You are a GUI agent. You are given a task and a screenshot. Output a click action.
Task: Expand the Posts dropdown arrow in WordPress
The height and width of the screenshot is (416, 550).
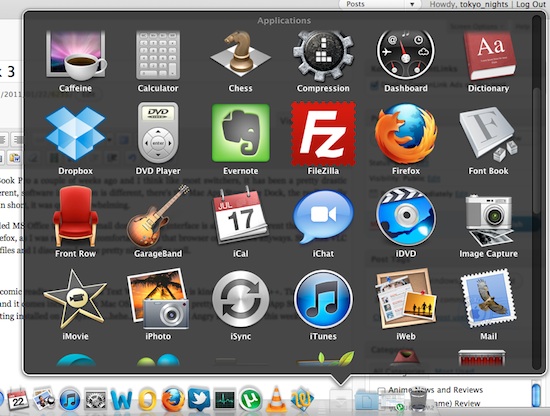point(412,4)
